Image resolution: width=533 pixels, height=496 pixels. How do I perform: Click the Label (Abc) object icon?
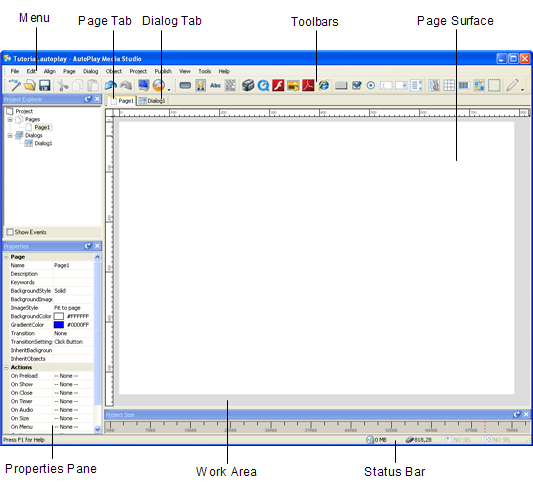point(216,85)
